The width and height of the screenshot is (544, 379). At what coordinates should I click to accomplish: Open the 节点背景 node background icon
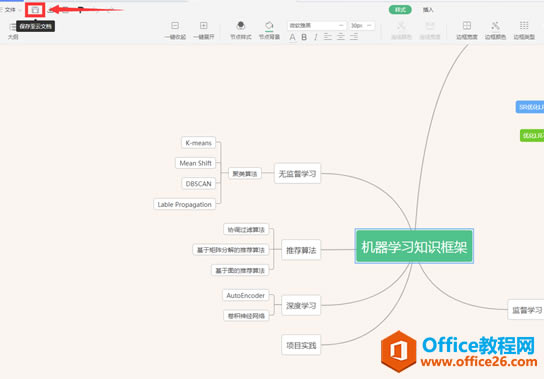(x=269, y=26)
